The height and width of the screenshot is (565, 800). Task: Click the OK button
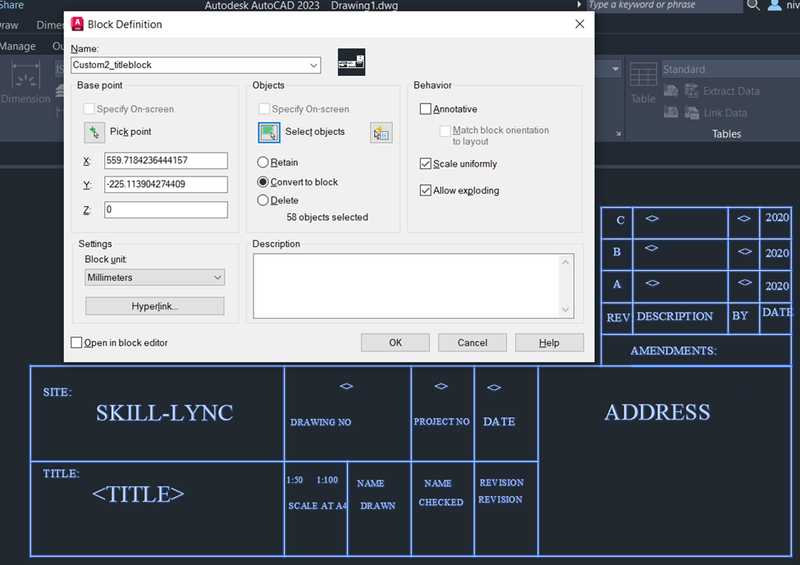click(395, 342)
